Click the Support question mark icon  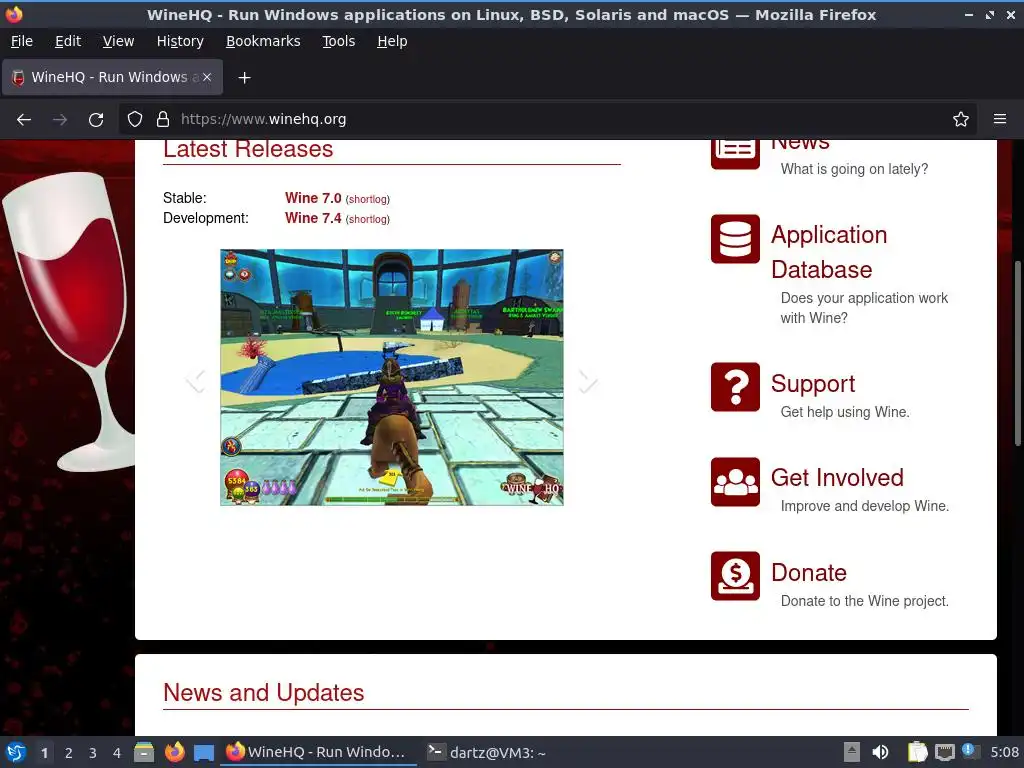735,387
